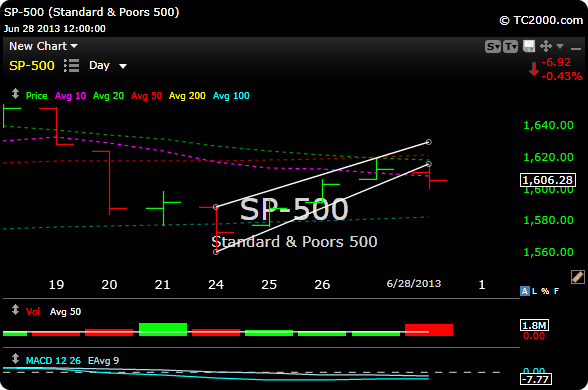Click the volume pane resize arrows icon
Screen dimensions: 588x390
(x=15, y=310)
